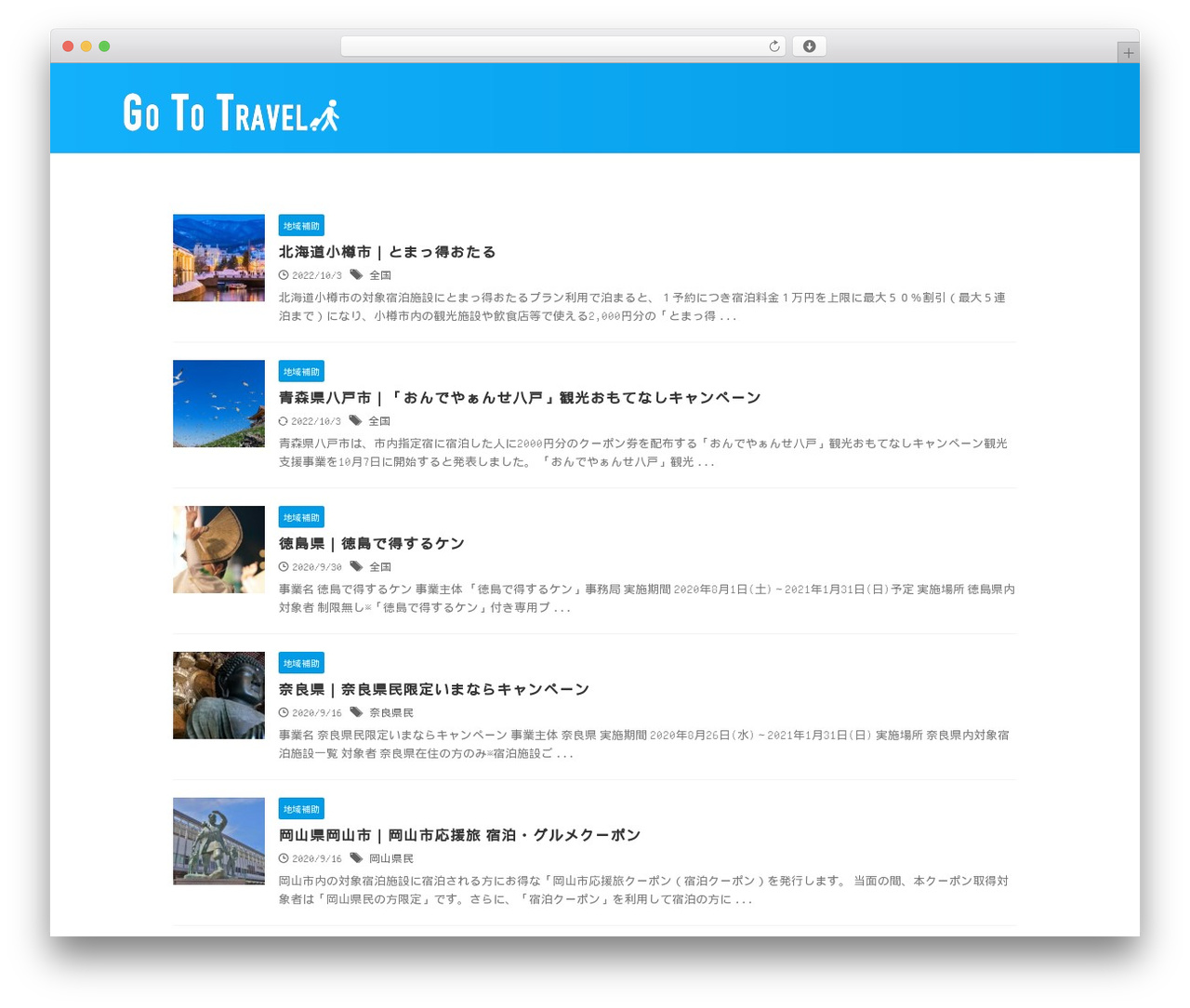The height and width of the screenshot is (1008, 1190).
Task: Click the Okayama statue thumbnail
Action: 218,842
